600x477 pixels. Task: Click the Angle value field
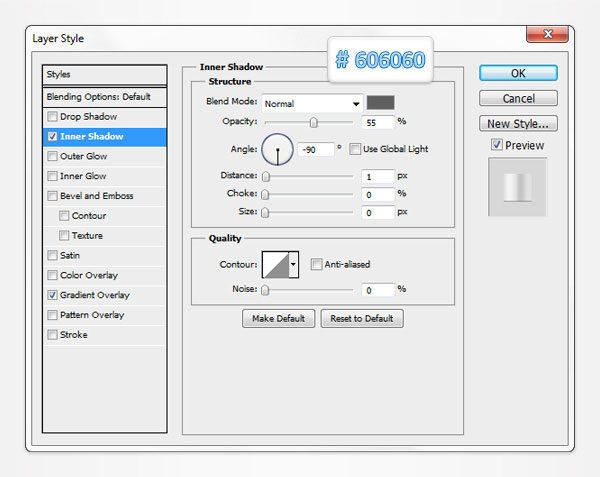[316, 149]
